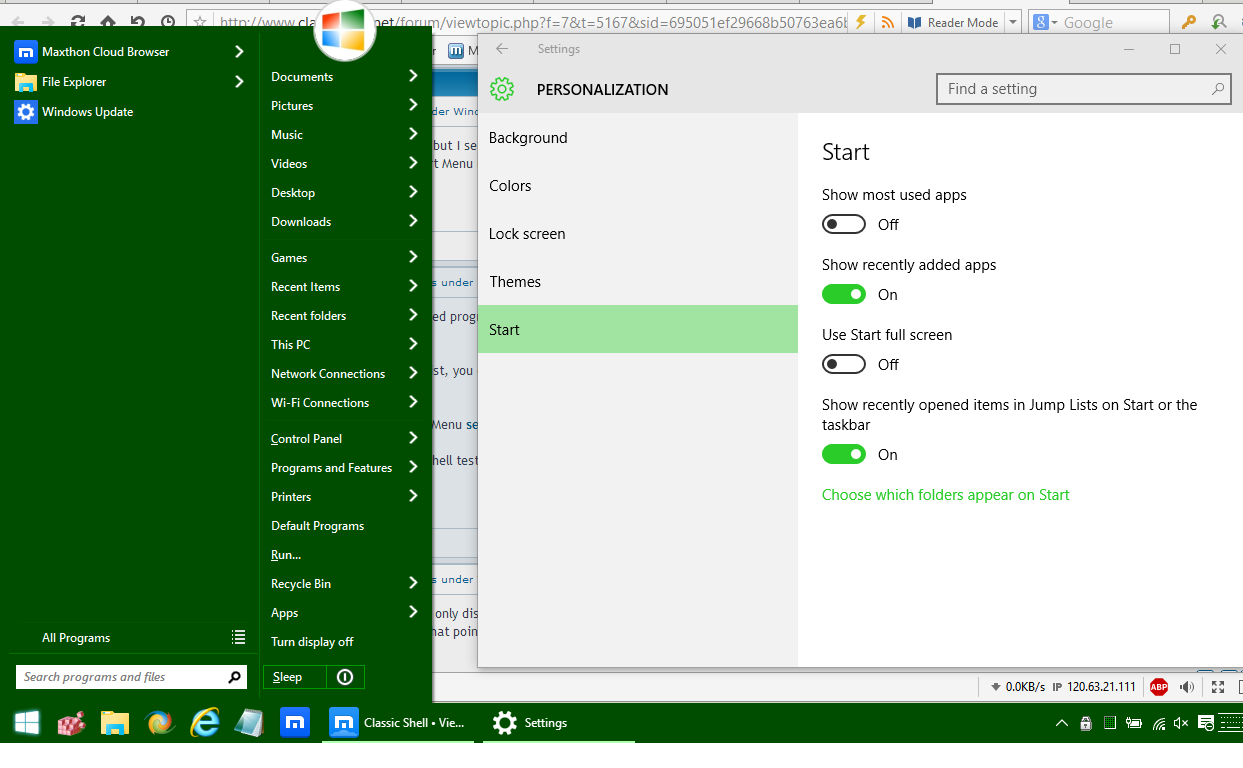Show hidden system tray icons chevron
The width and height of the screenshot is (1243, 768).
(1061, 723)
